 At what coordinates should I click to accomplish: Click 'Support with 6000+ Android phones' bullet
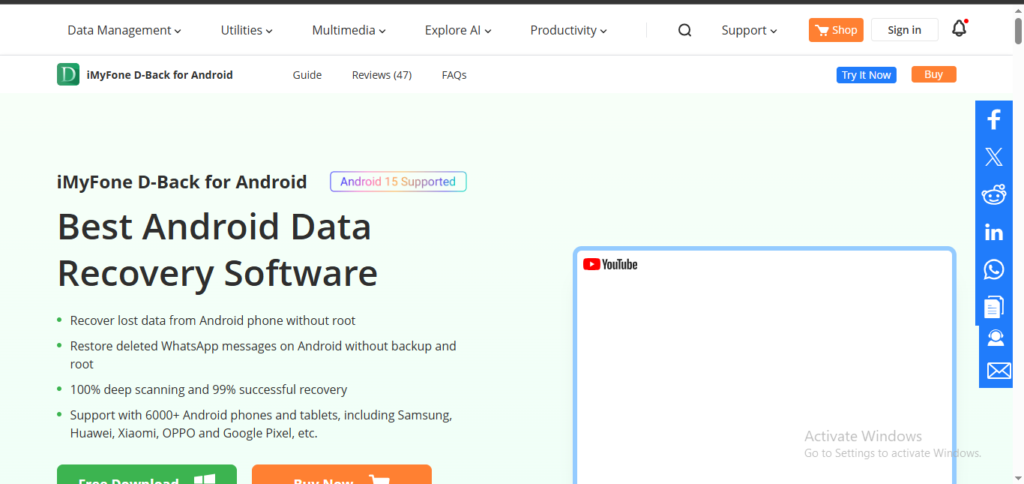tap(261, 424)
